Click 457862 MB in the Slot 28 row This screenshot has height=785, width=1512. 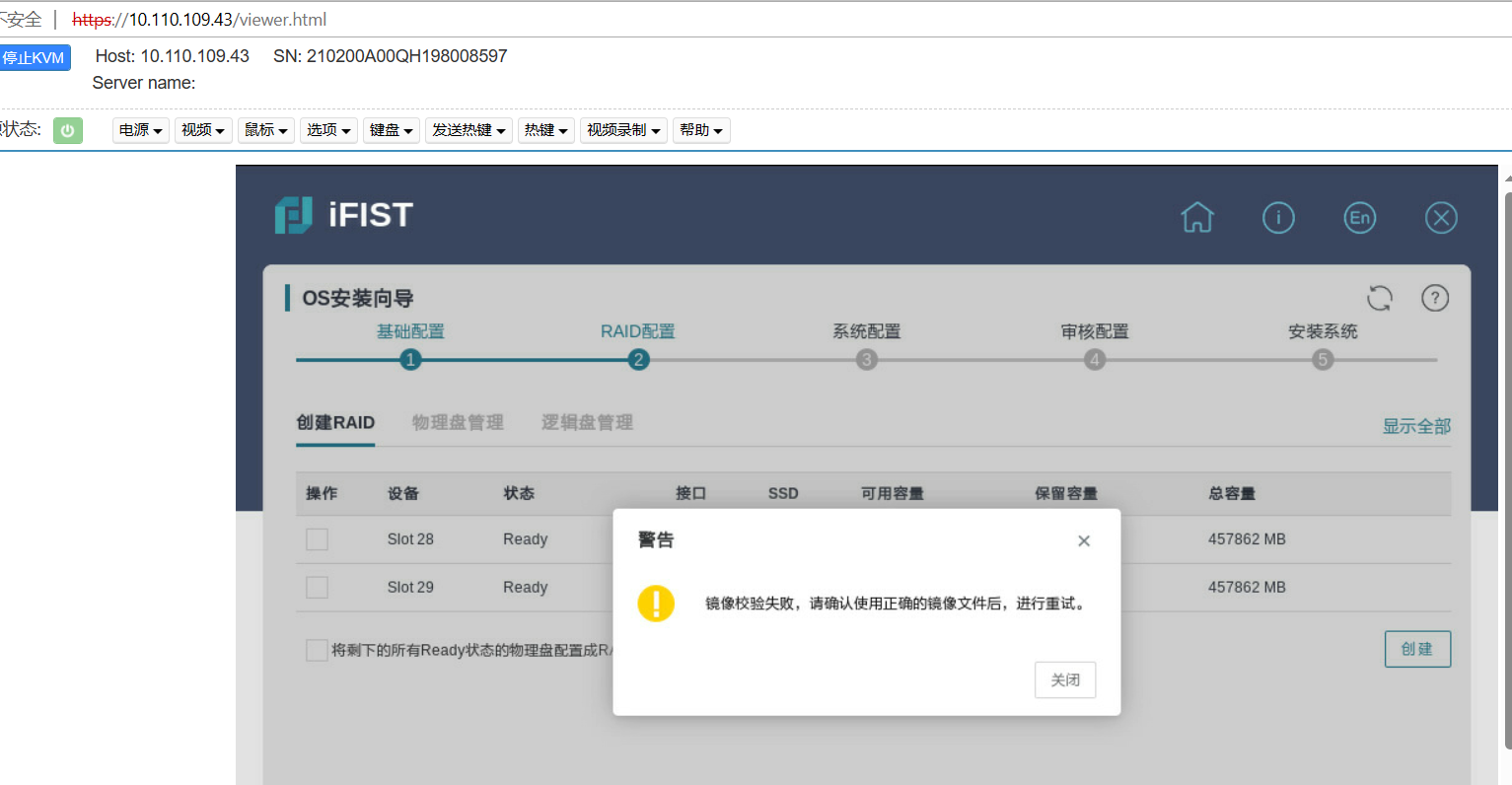pos(1247,539)
